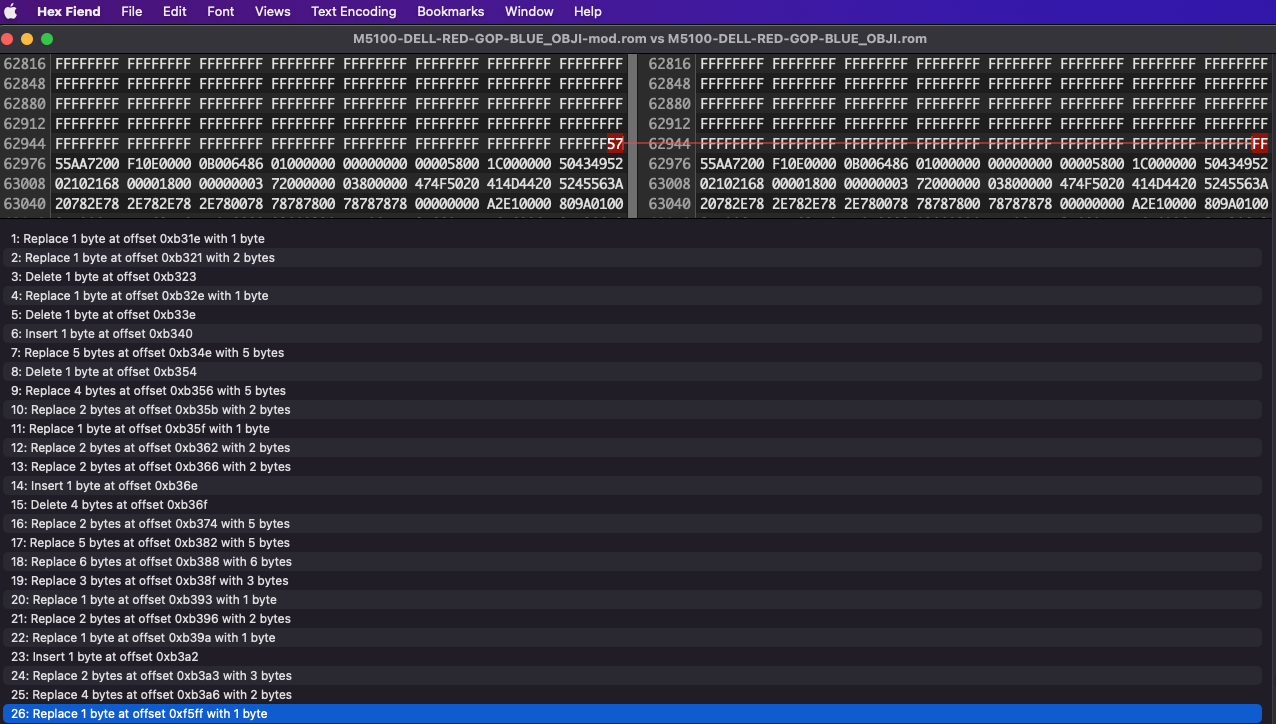Select diff 5: Delete at offset 0xb33e
Viewport: 1276px width, 724px height.
point(632,315)
